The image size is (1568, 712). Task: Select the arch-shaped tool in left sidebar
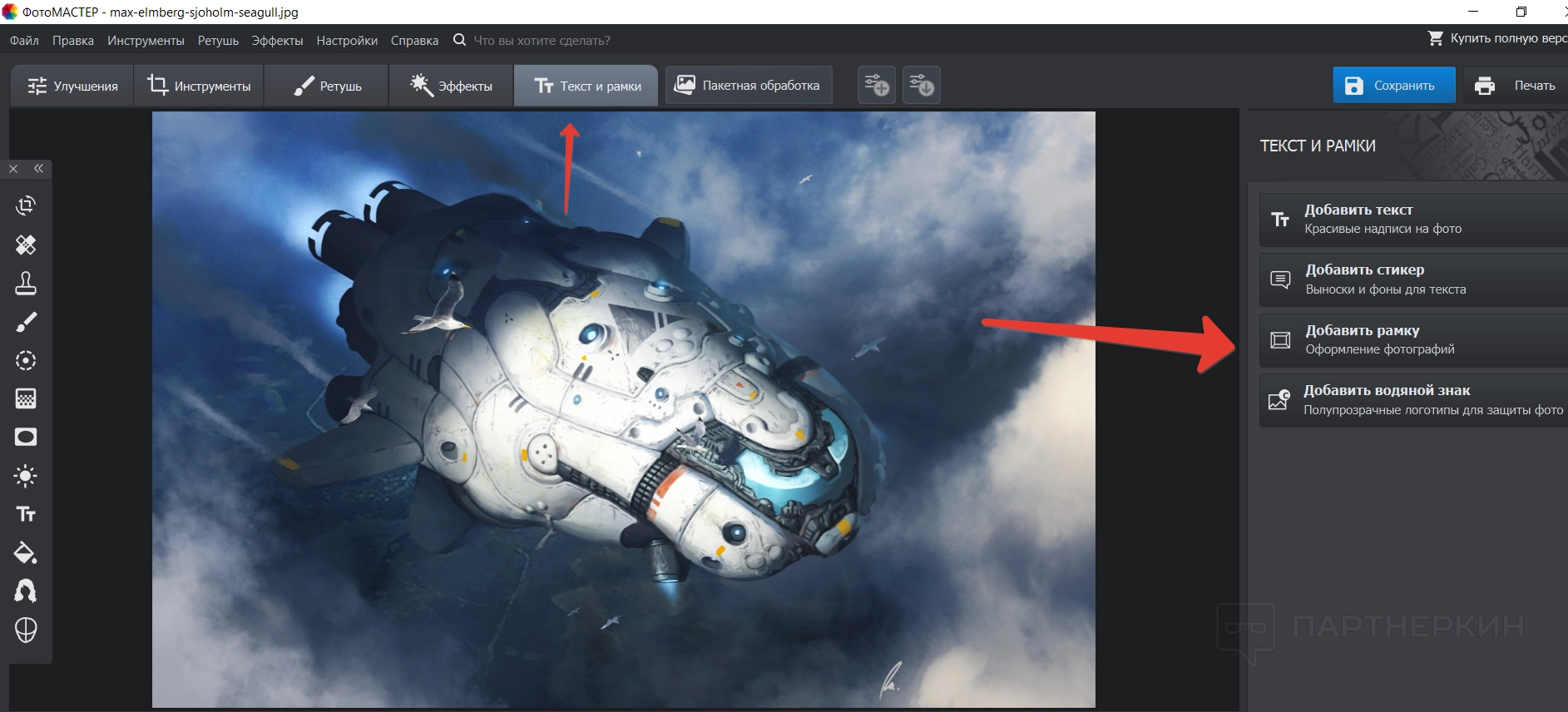[26, 591]
